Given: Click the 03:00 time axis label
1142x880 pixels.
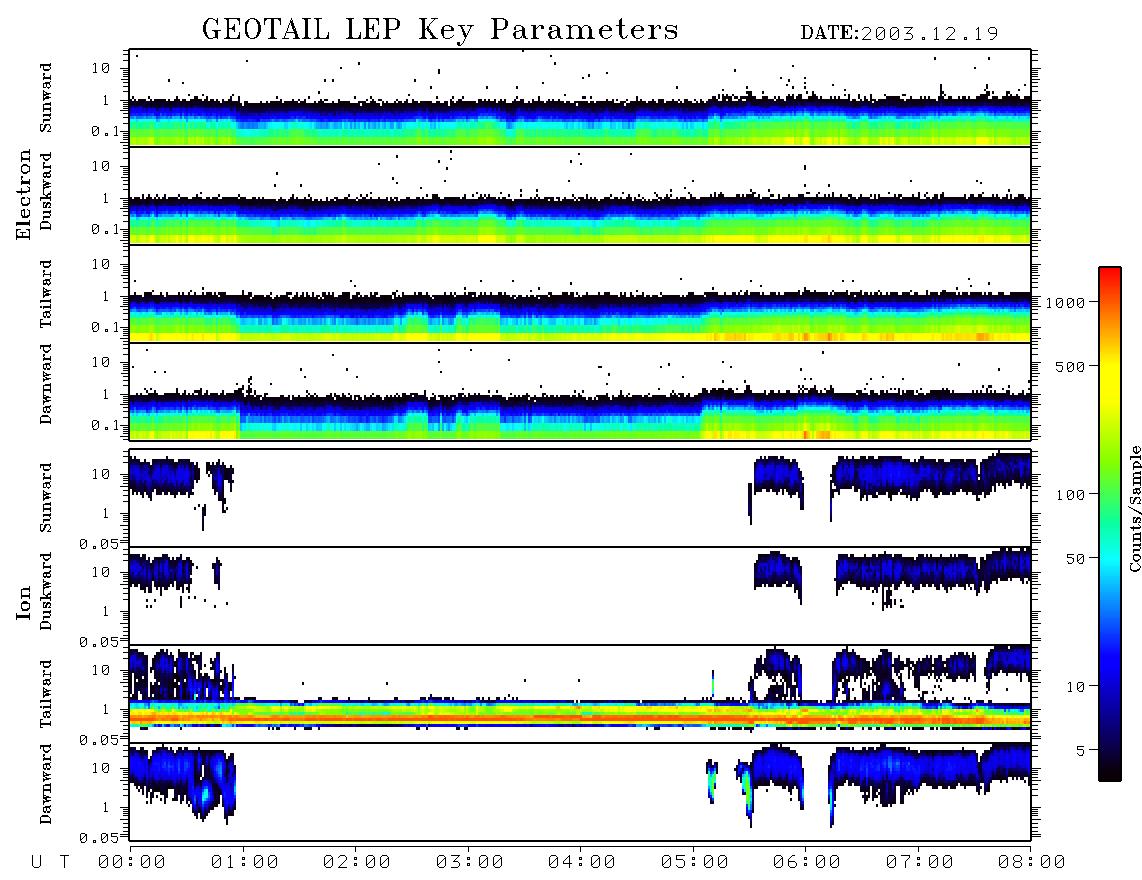Looking at the screenshot, I should (x=470, y=862).
